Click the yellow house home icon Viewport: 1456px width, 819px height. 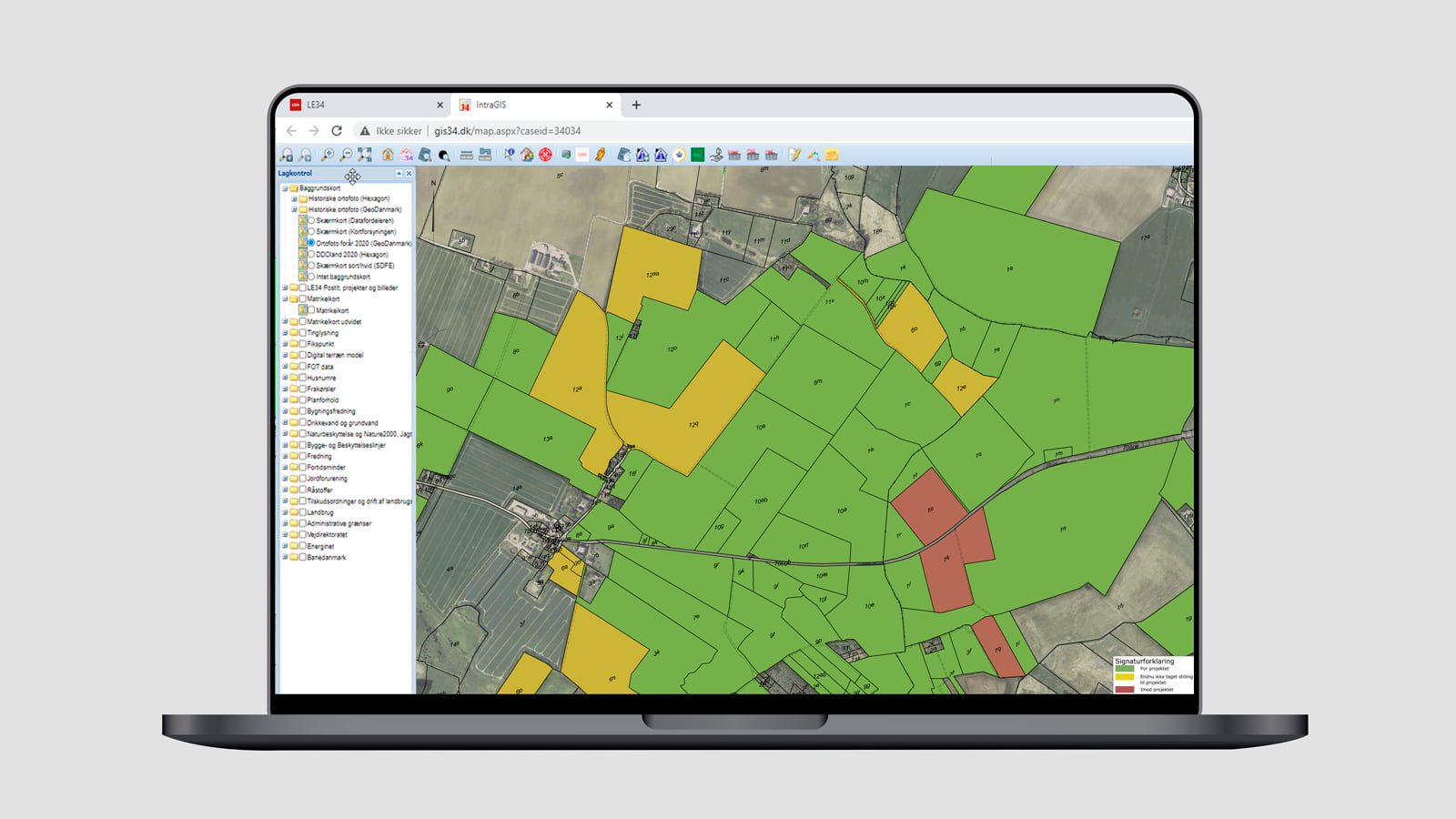[x=388, y=155]
